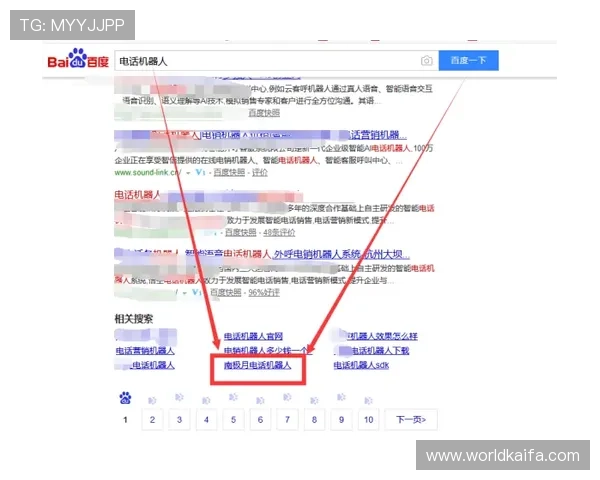Go to results page 10
Image resolution: width=600 pixels, height=480 pixels.
pyautogui.click(x=368, y=420)
